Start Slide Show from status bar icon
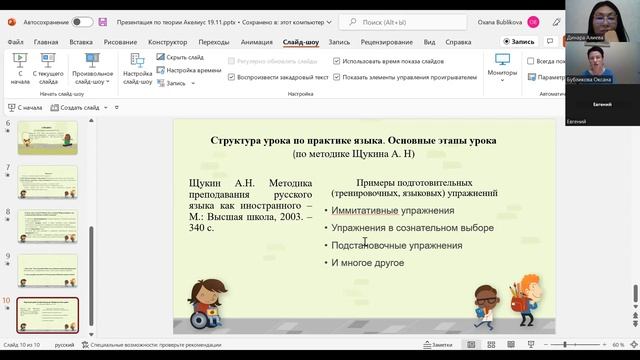The height and width of the screenshot is (360, 640). coord(531,345)
